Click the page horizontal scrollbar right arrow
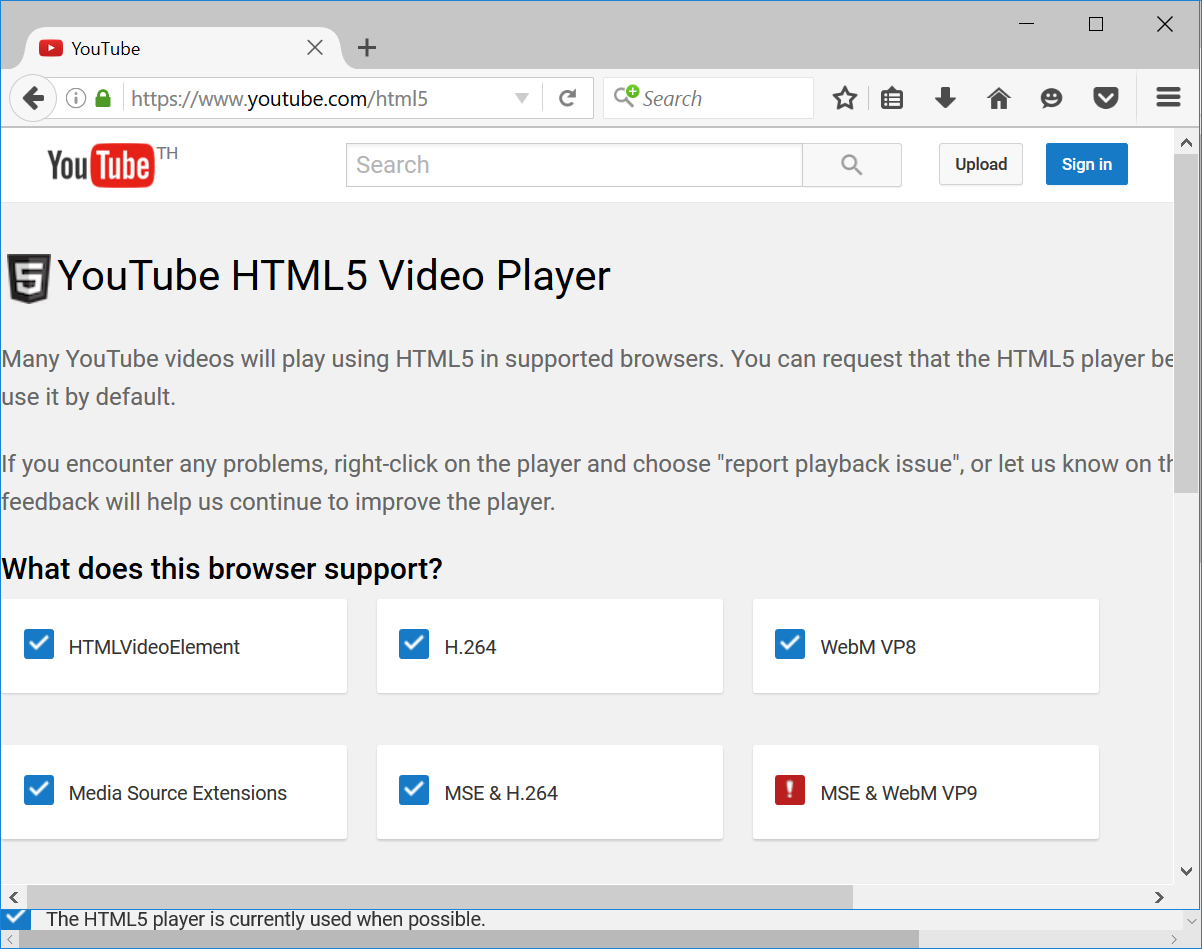The width and height of the screenshot is (1202, 949). coord(1159,897)
